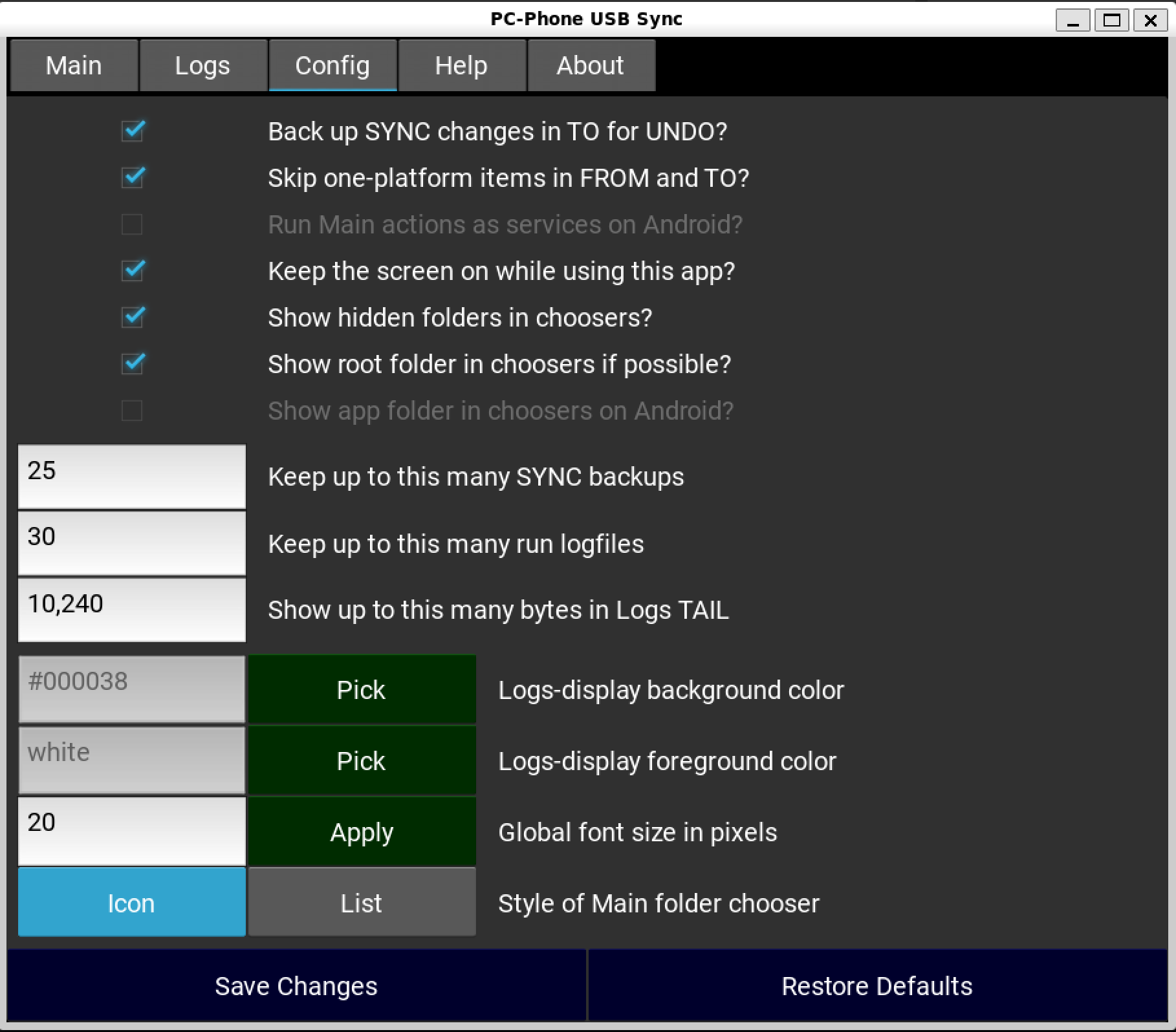Open the Logs tab
This screenshot has width=1176, height=1032.
point(202,65)
